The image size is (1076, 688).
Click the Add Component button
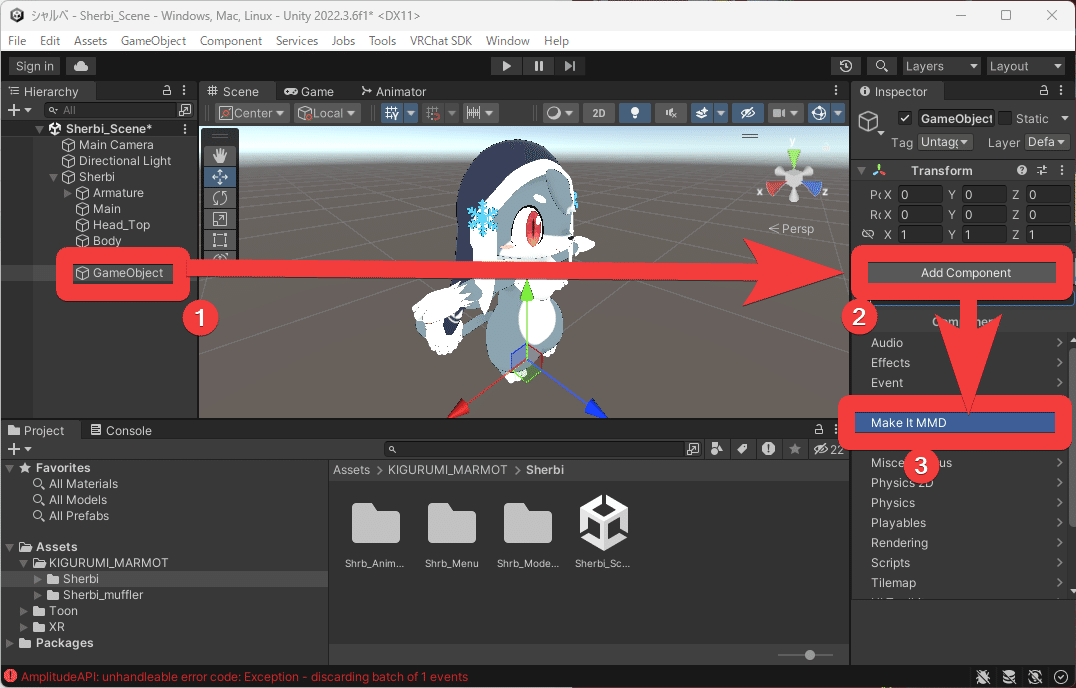pos(961,272)
